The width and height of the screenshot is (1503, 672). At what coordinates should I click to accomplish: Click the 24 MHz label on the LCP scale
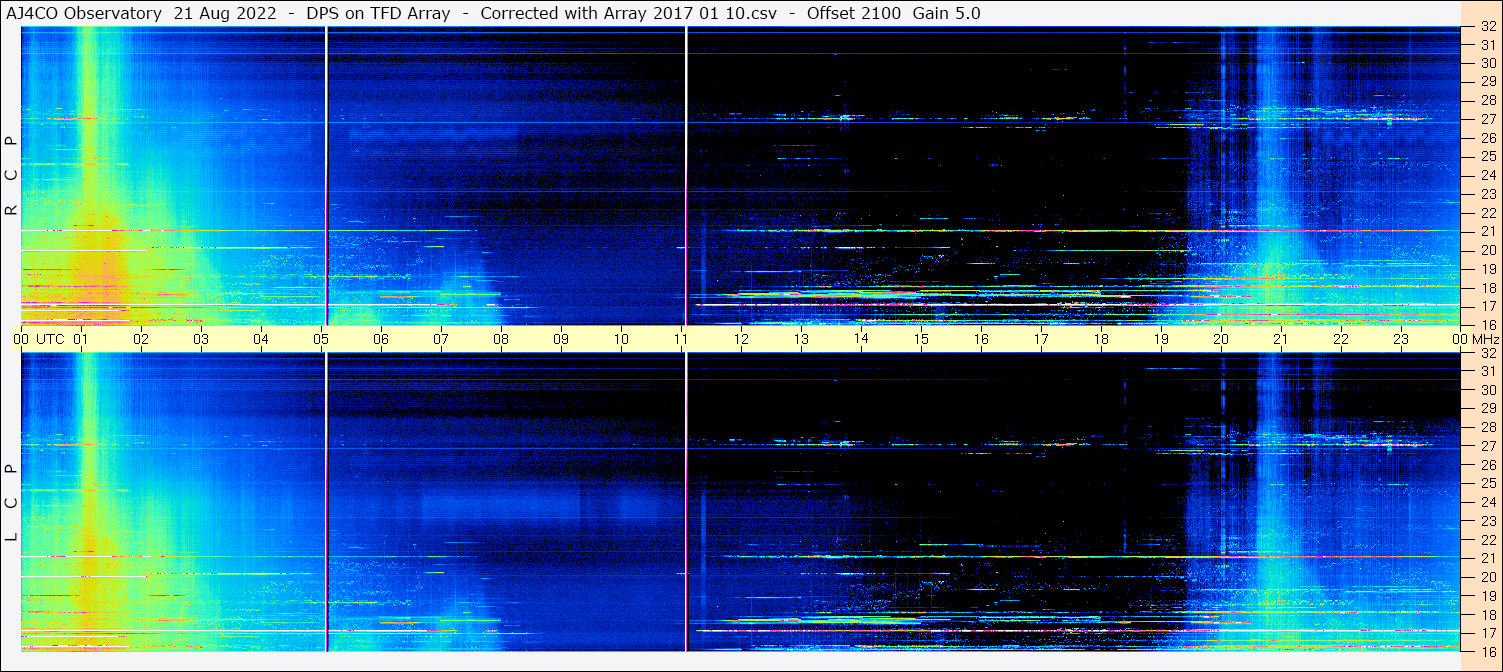point(1487,502)
